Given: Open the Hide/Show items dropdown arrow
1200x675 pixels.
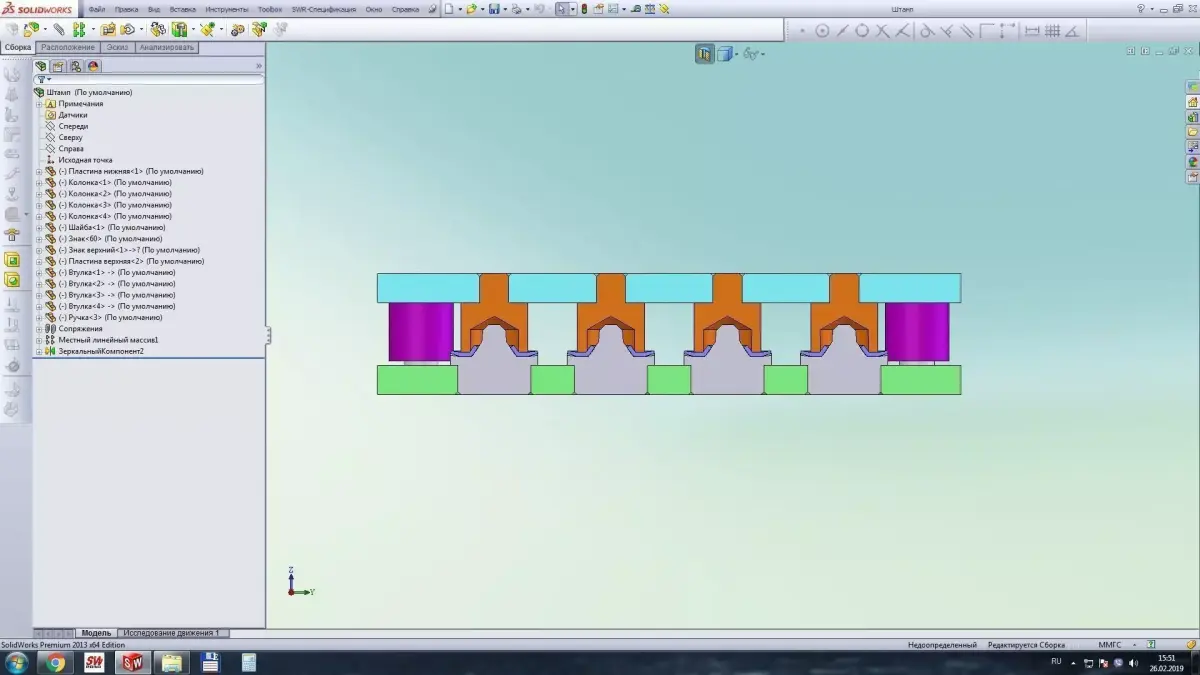Looking at the screenshot, I should pyautogui.click(x=763, y=55).
